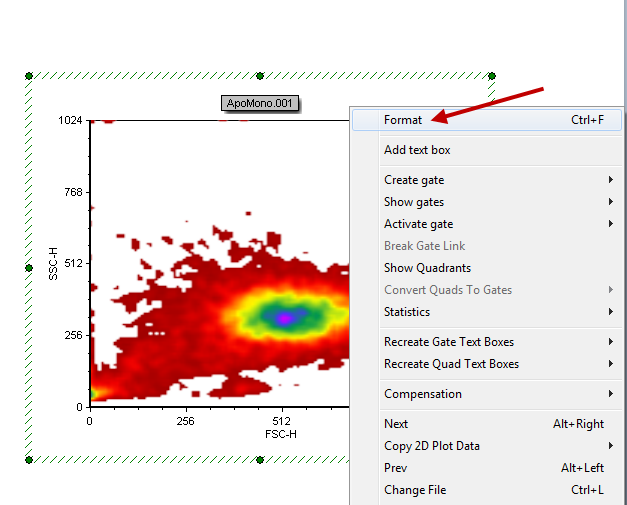
Task: Click the left-middle green resize handle
Action: (29, 268)
